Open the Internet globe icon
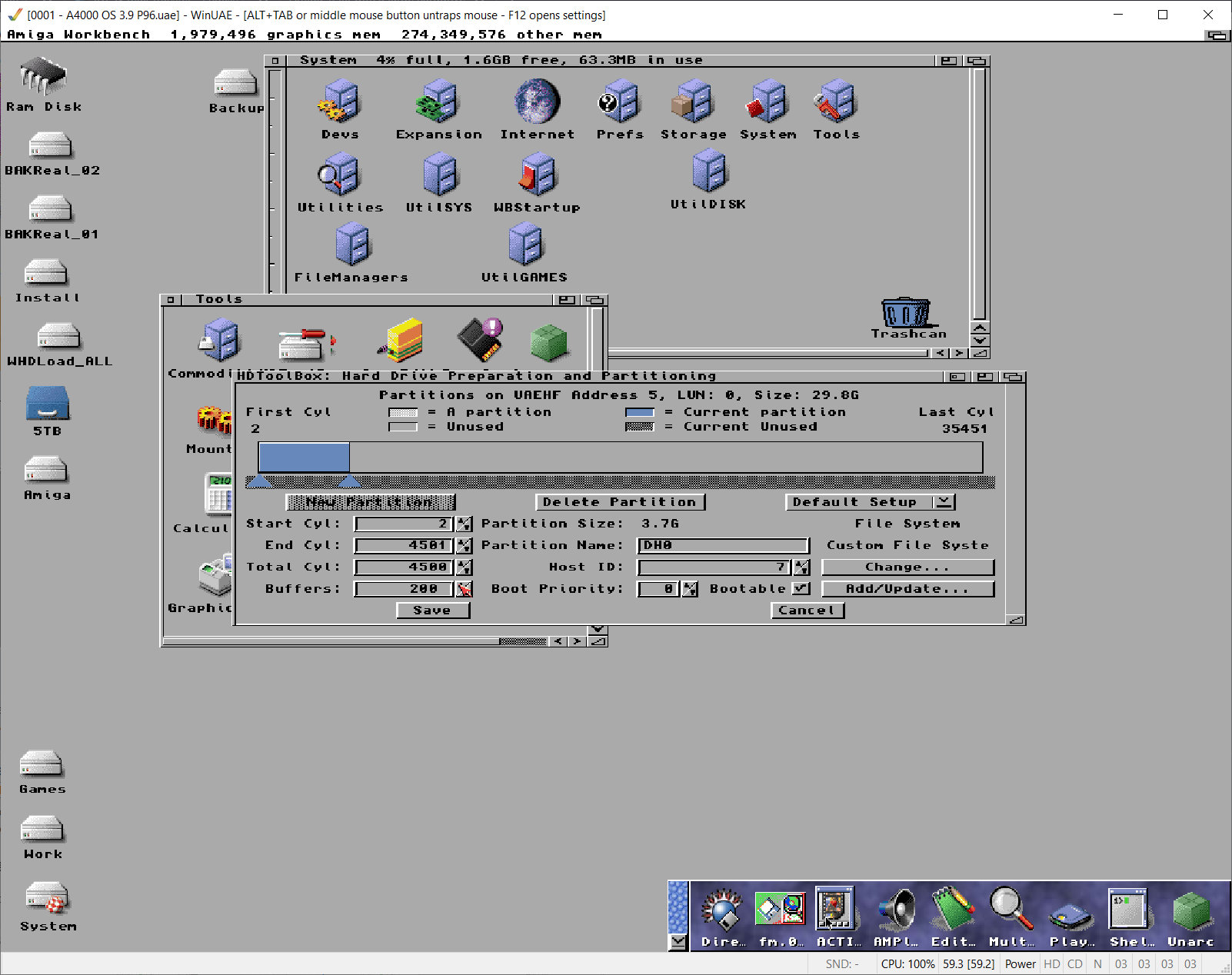 pyautogui.click(x=537, y=101)
